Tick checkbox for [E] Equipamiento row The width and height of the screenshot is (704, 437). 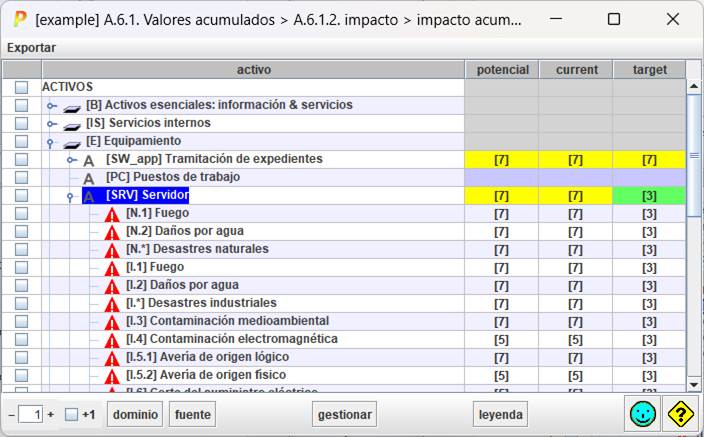pos(21,141)
